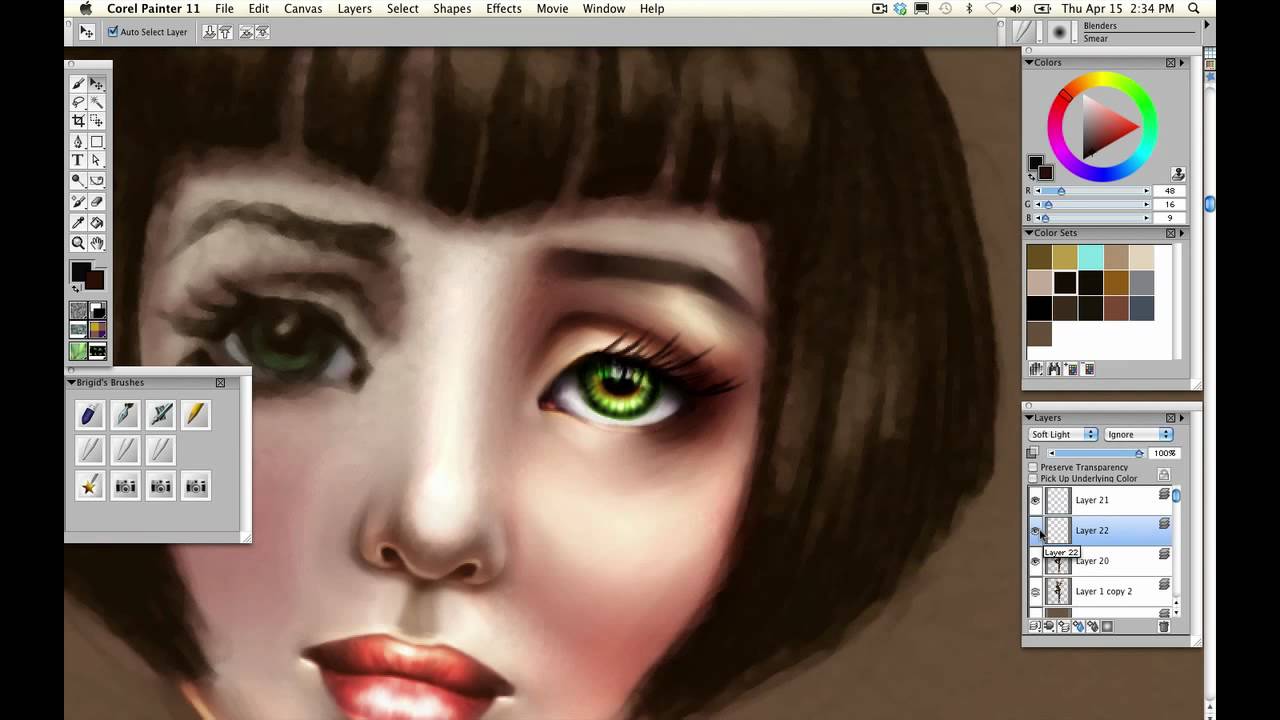
Task: Click the clone color stamp icon in Colors
Action: click(x=1178, y=174)
